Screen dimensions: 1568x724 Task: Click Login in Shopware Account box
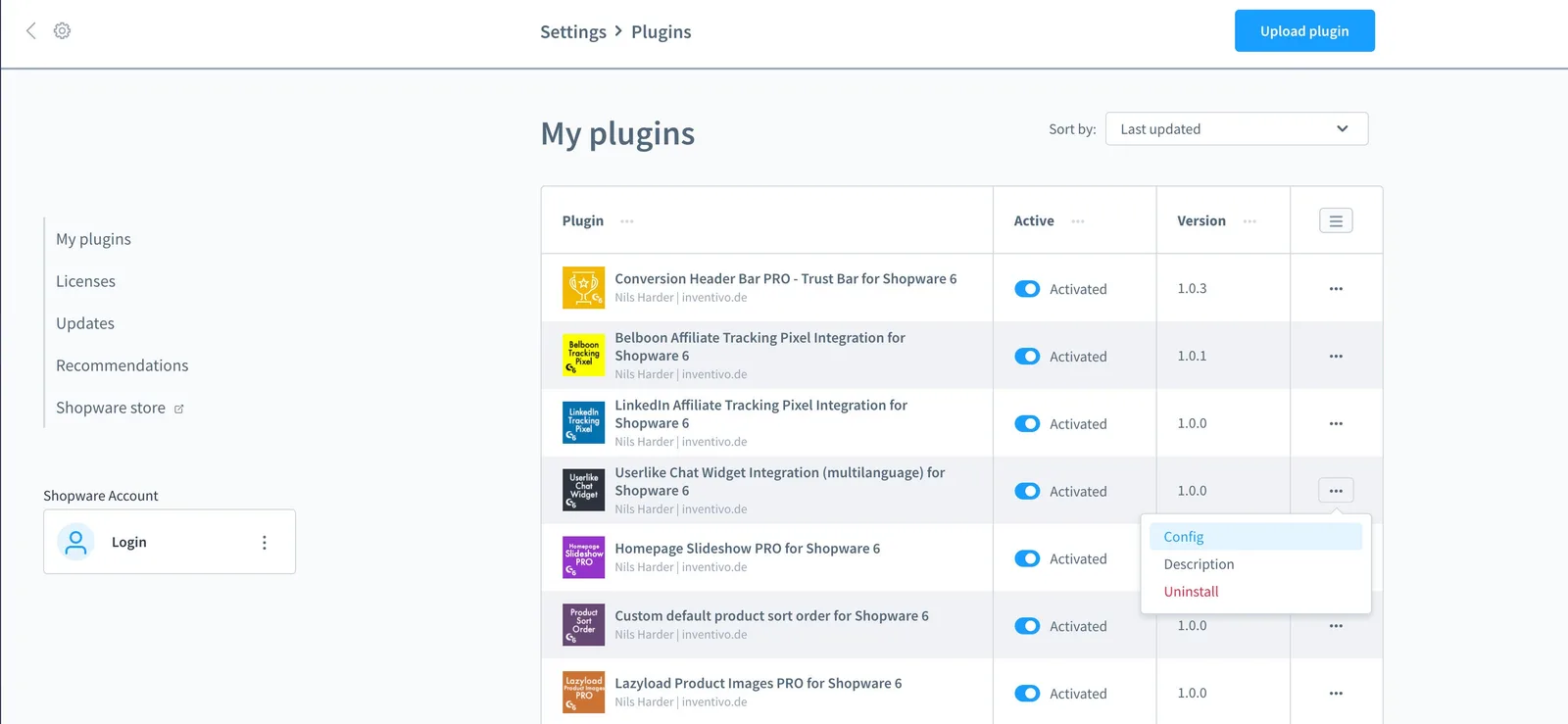129,542
